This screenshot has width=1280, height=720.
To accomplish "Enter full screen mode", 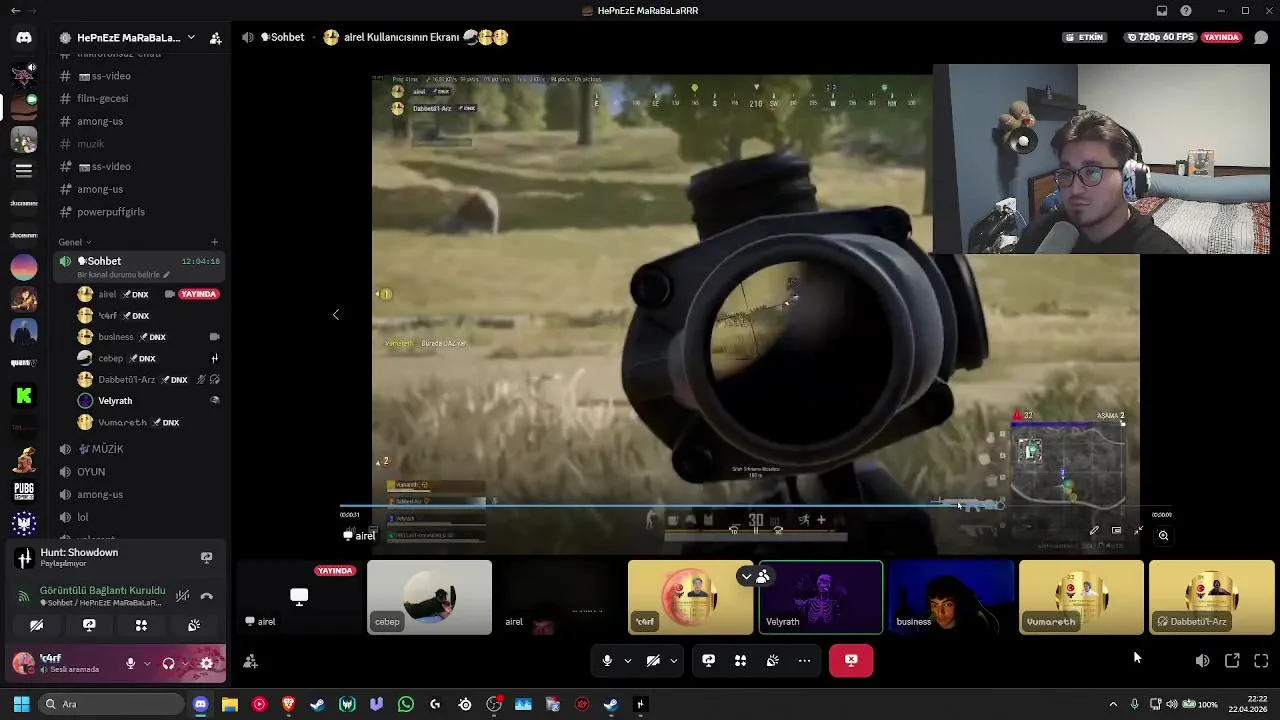I will pos(1261,661).
